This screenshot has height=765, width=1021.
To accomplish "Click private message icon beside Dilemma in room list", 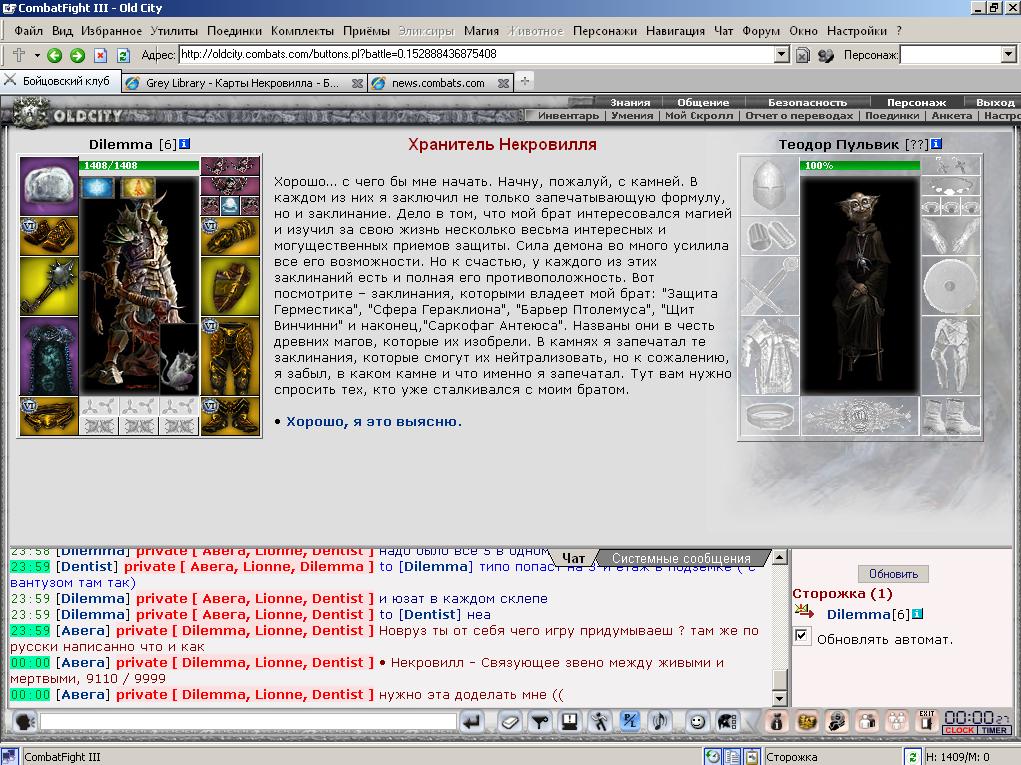I will [x=804, y=611].
